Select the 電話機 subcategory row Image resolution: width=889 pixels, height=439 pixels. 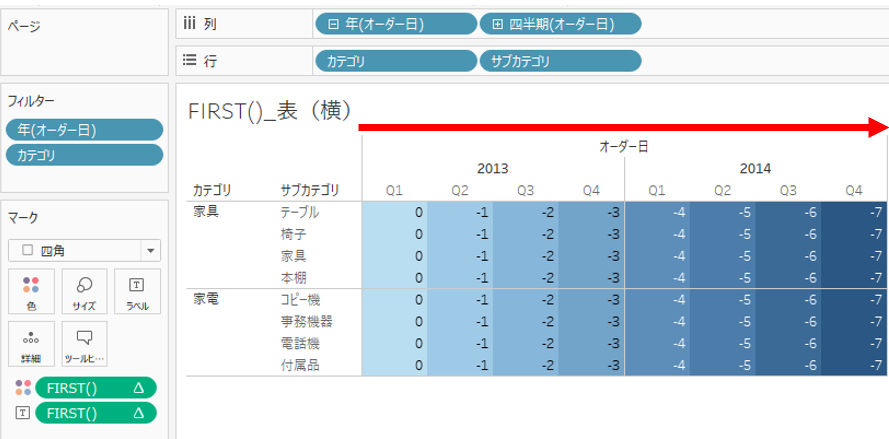(300, 344)
